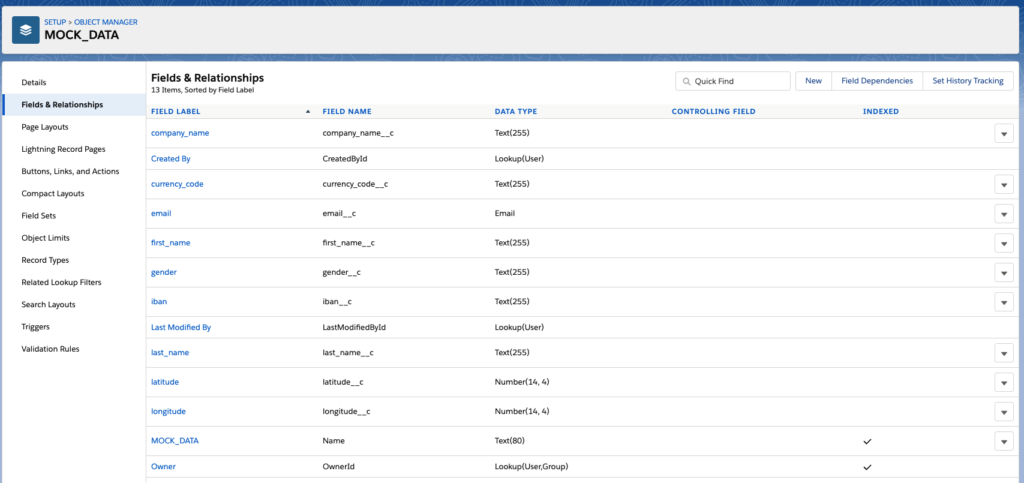Sort by the FIELD NAME column header

click(347, 112)
